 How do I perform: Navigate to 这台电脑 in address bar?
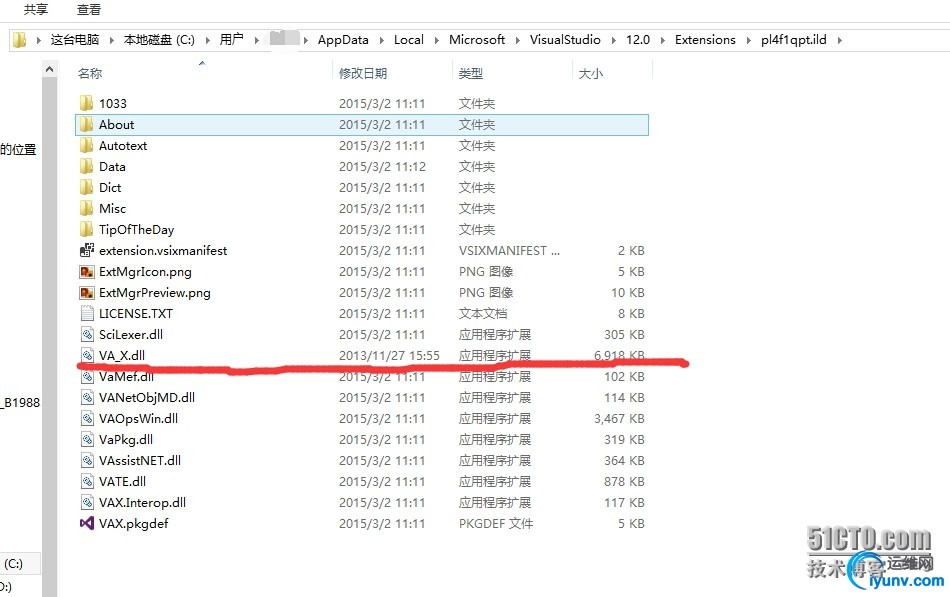75,40
